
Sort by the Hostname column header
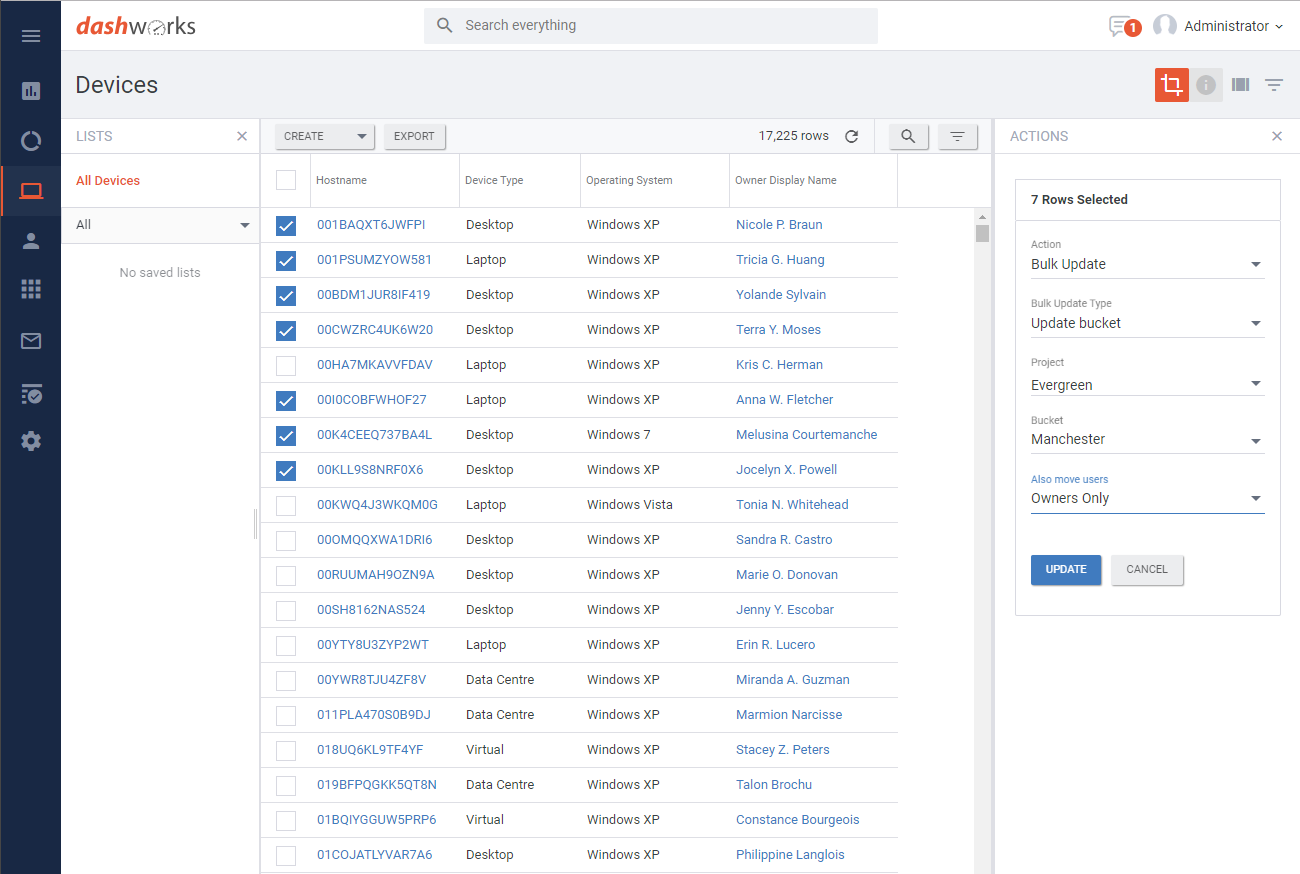pos(341,181)
